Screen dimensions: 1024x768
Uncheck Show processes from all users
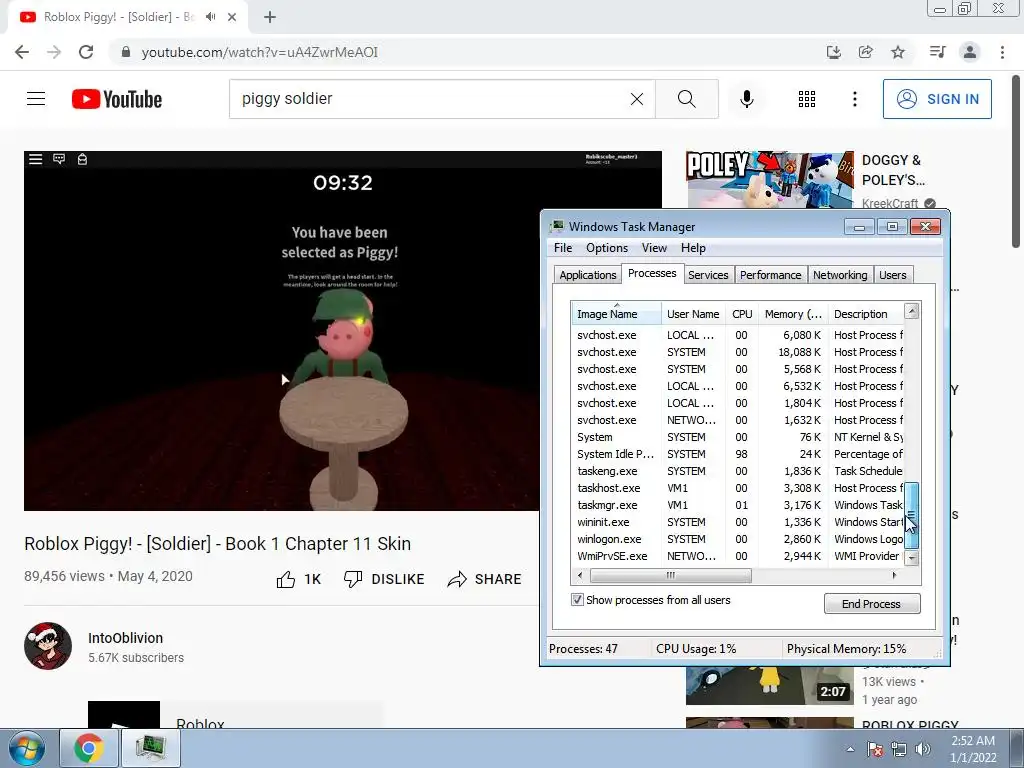coord(577,600)
